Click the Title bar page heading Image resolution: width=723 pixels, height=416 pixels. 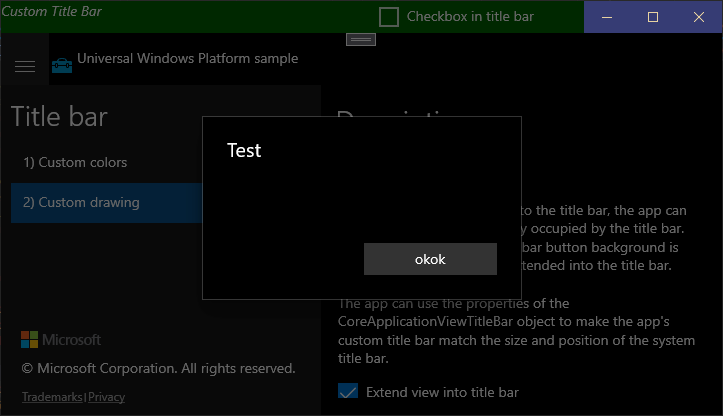[x=59, y=116]
